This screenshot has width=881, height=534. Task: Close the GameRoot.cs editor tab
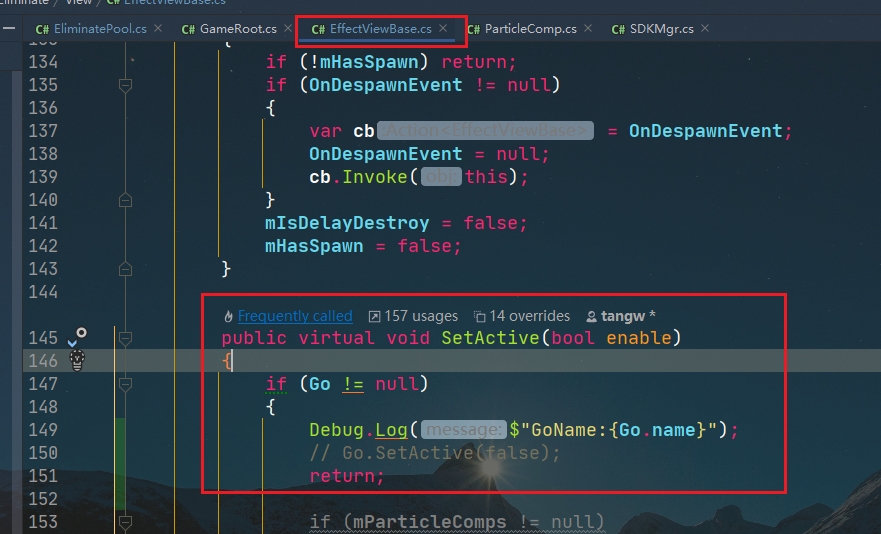pos(287,28)
